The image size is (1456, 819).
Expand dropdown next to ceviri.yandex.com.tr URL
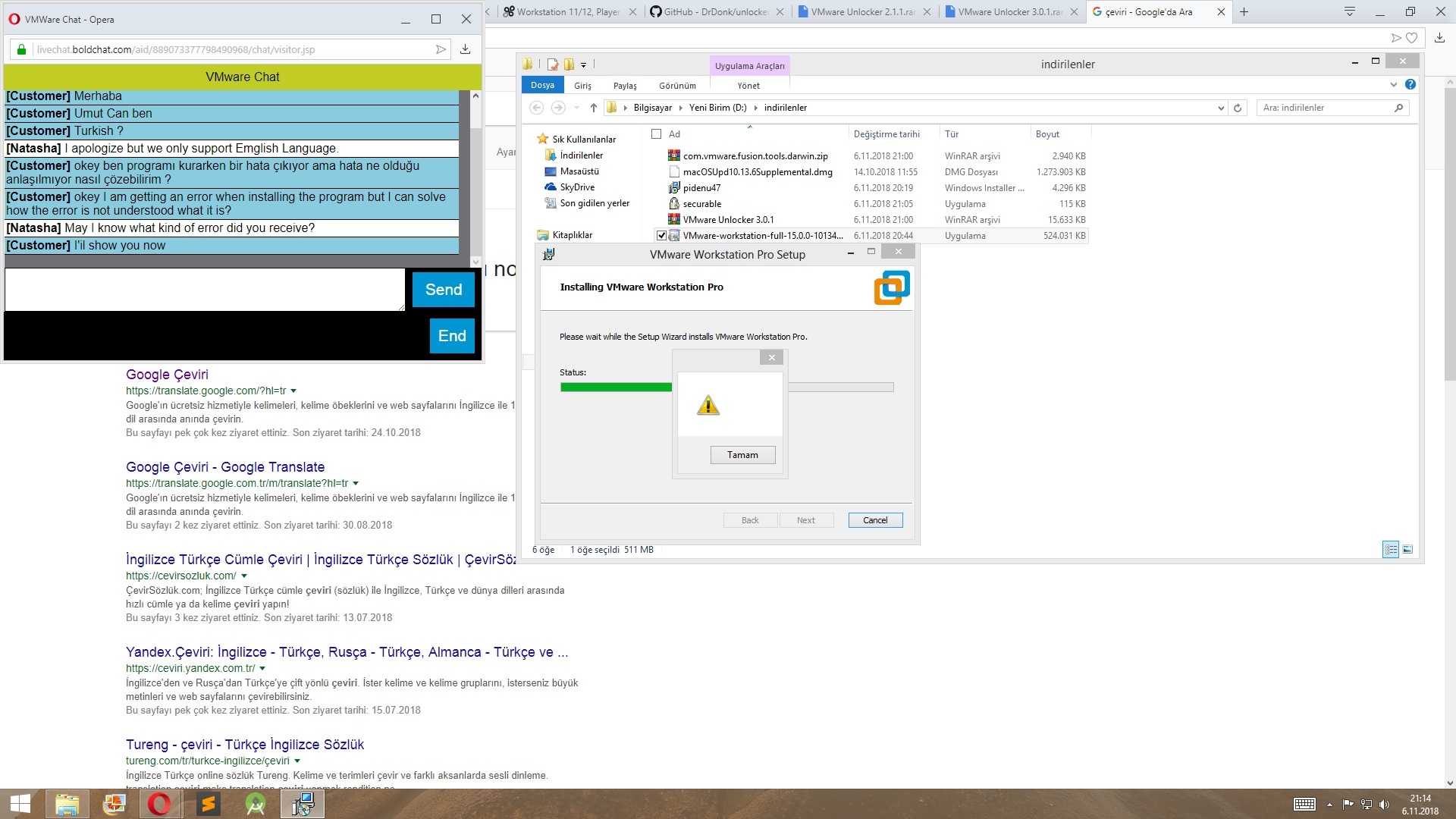coord(262,669)
